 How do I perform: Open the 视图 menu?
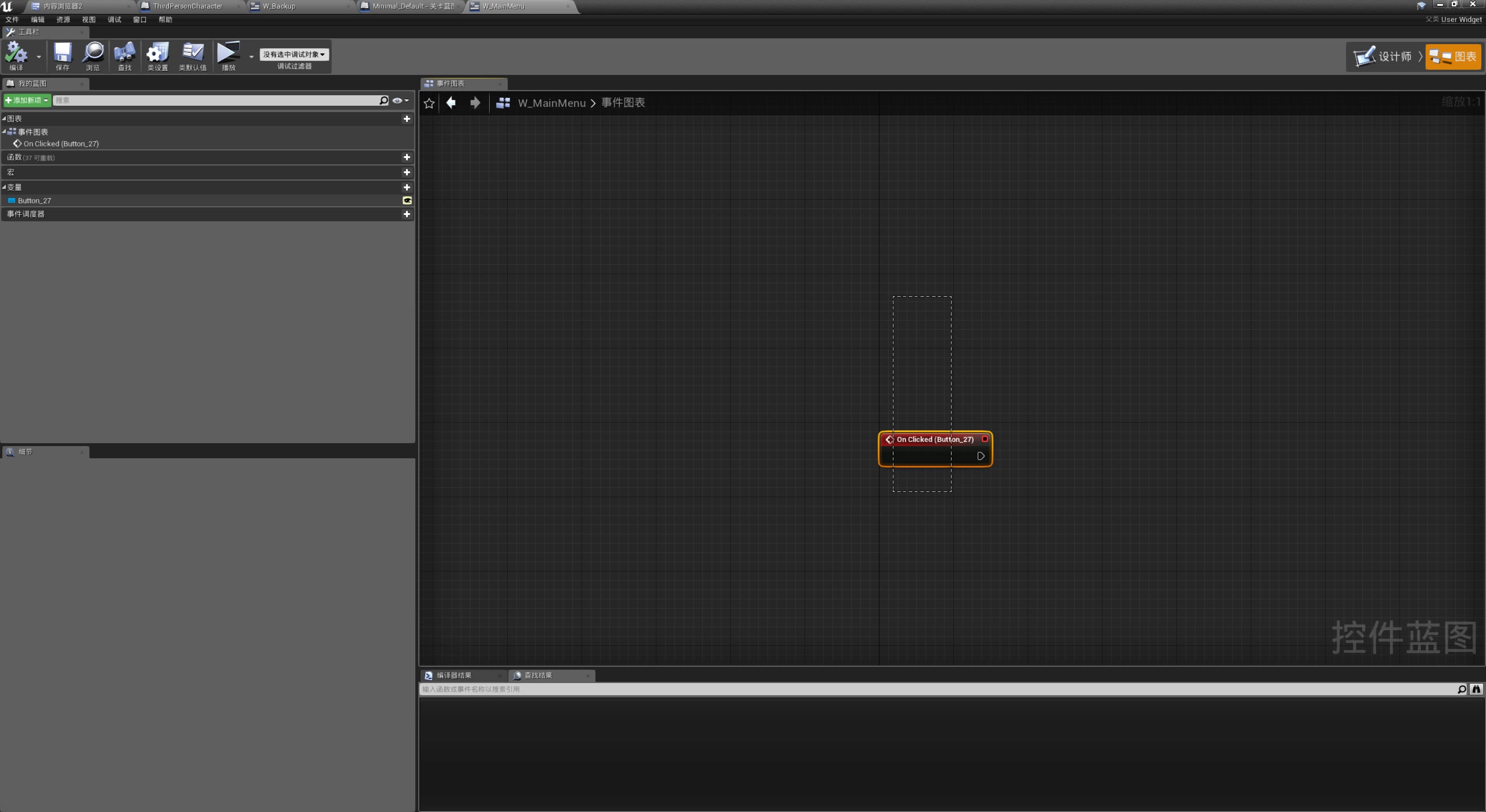89,20
